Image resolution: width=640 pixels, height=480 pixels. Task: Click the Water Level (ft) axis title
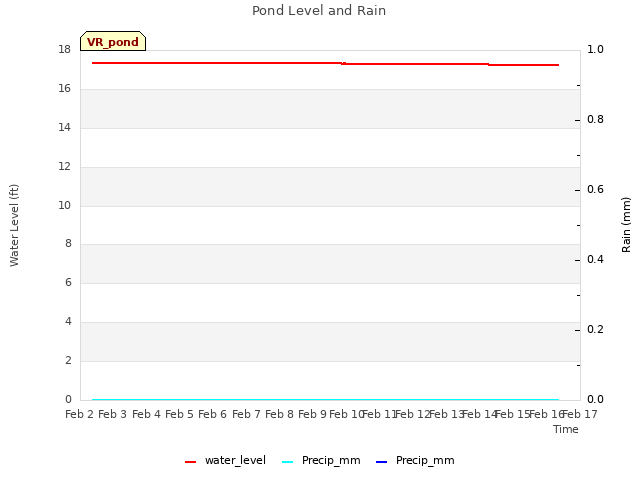coord(14,225)
